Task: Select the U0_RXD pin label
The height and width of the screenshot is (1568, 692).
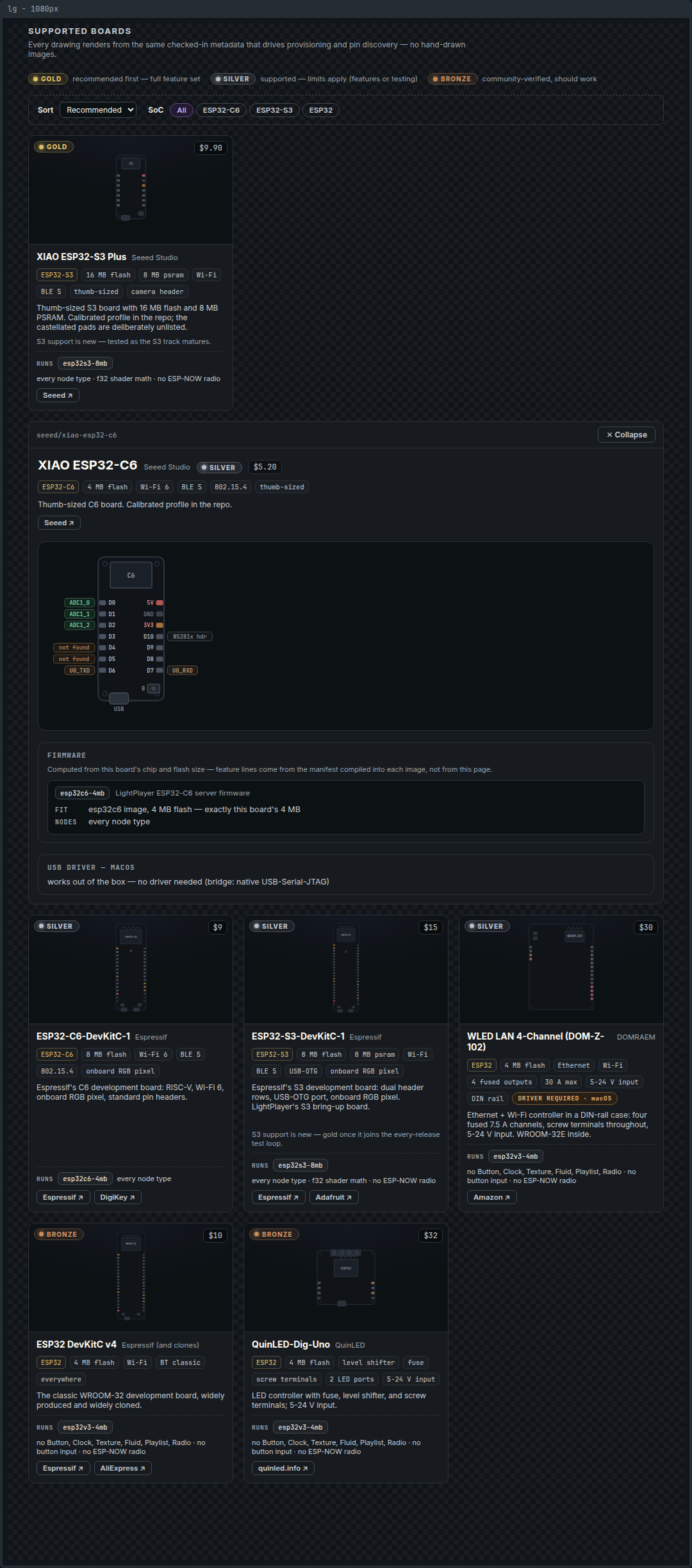Action: click(x=183, y=671)
